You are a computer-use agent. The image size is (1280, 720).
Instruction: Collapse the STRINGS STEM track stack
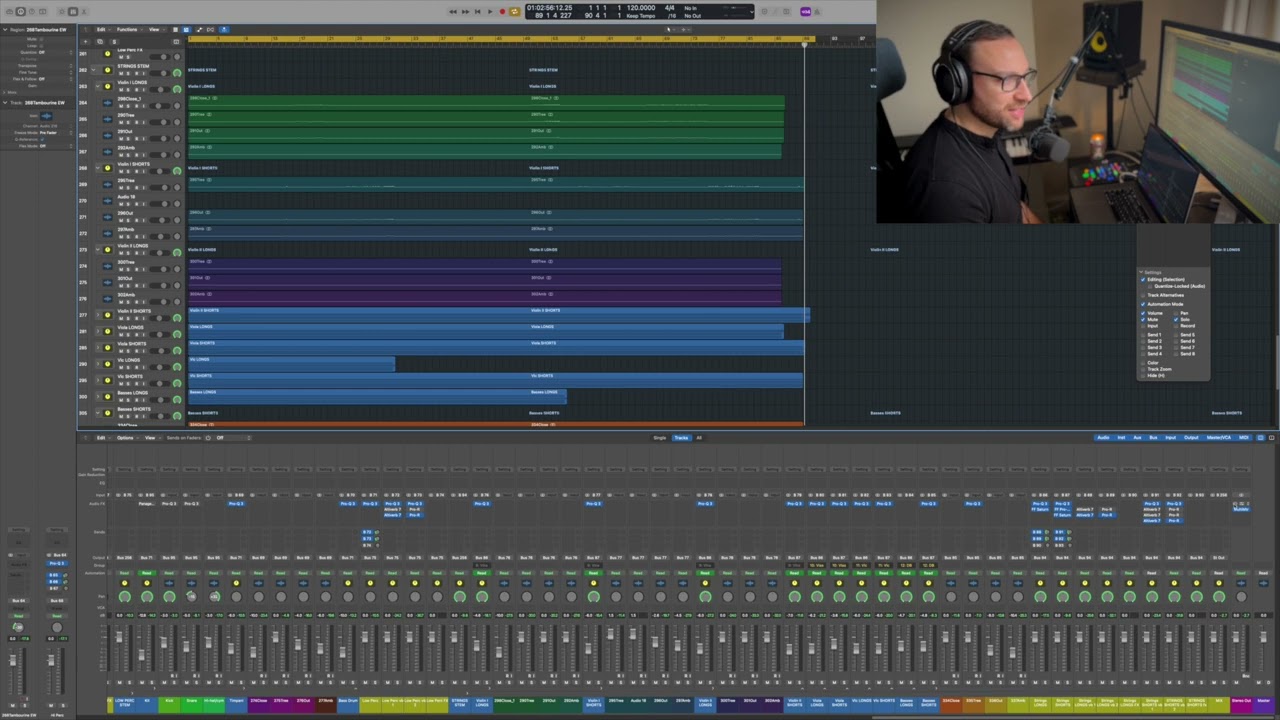(93, 70)
